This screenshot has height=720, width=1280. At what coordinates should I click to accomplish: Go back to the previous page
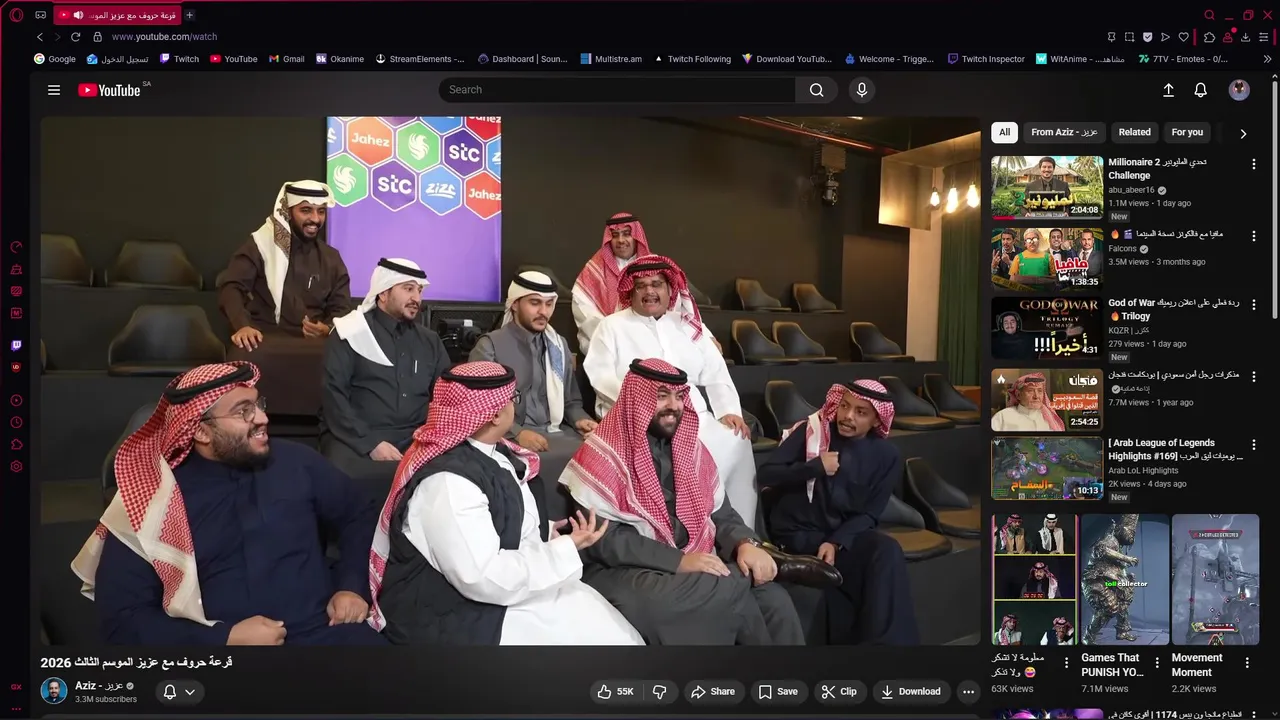(x=40, y=37)
